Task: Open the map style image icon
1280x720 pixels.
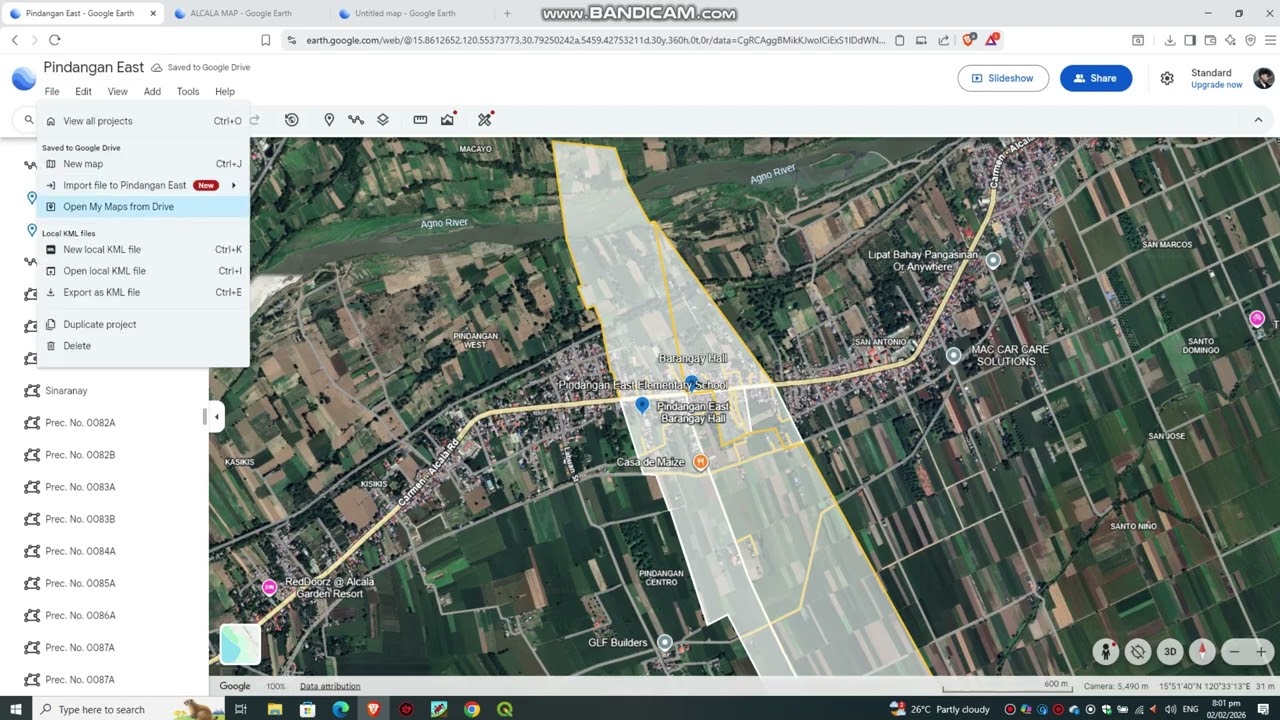Action: pos(447,120)
